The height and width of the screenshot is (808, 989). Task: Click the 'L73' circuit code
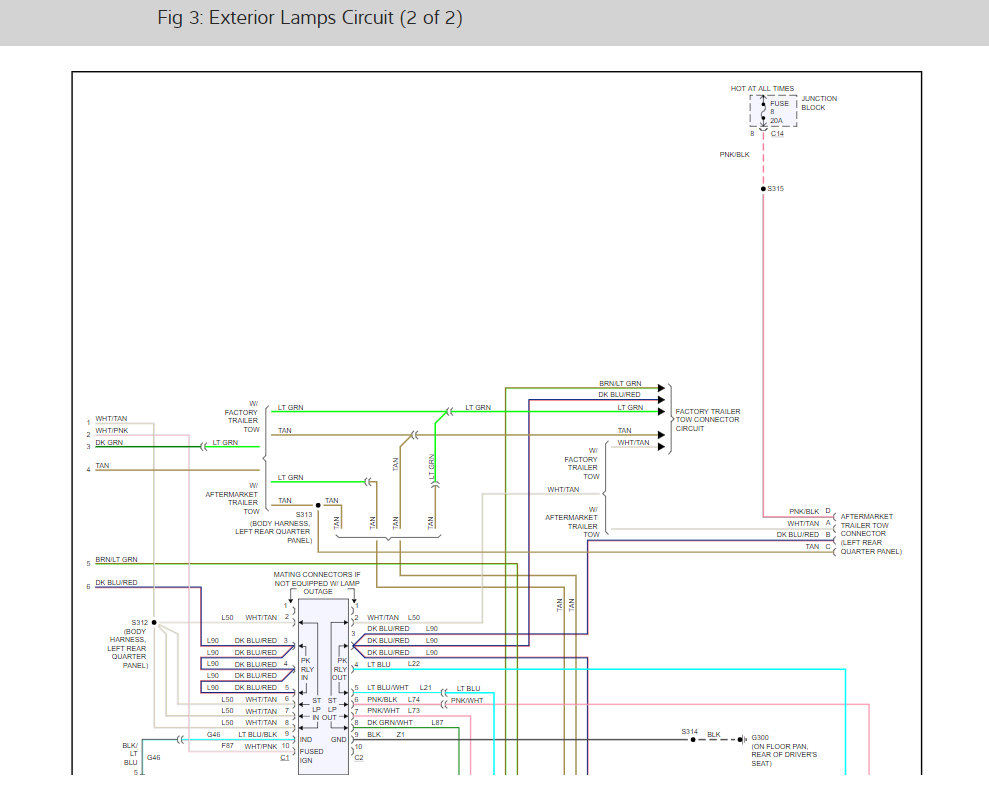coord(414,711)
